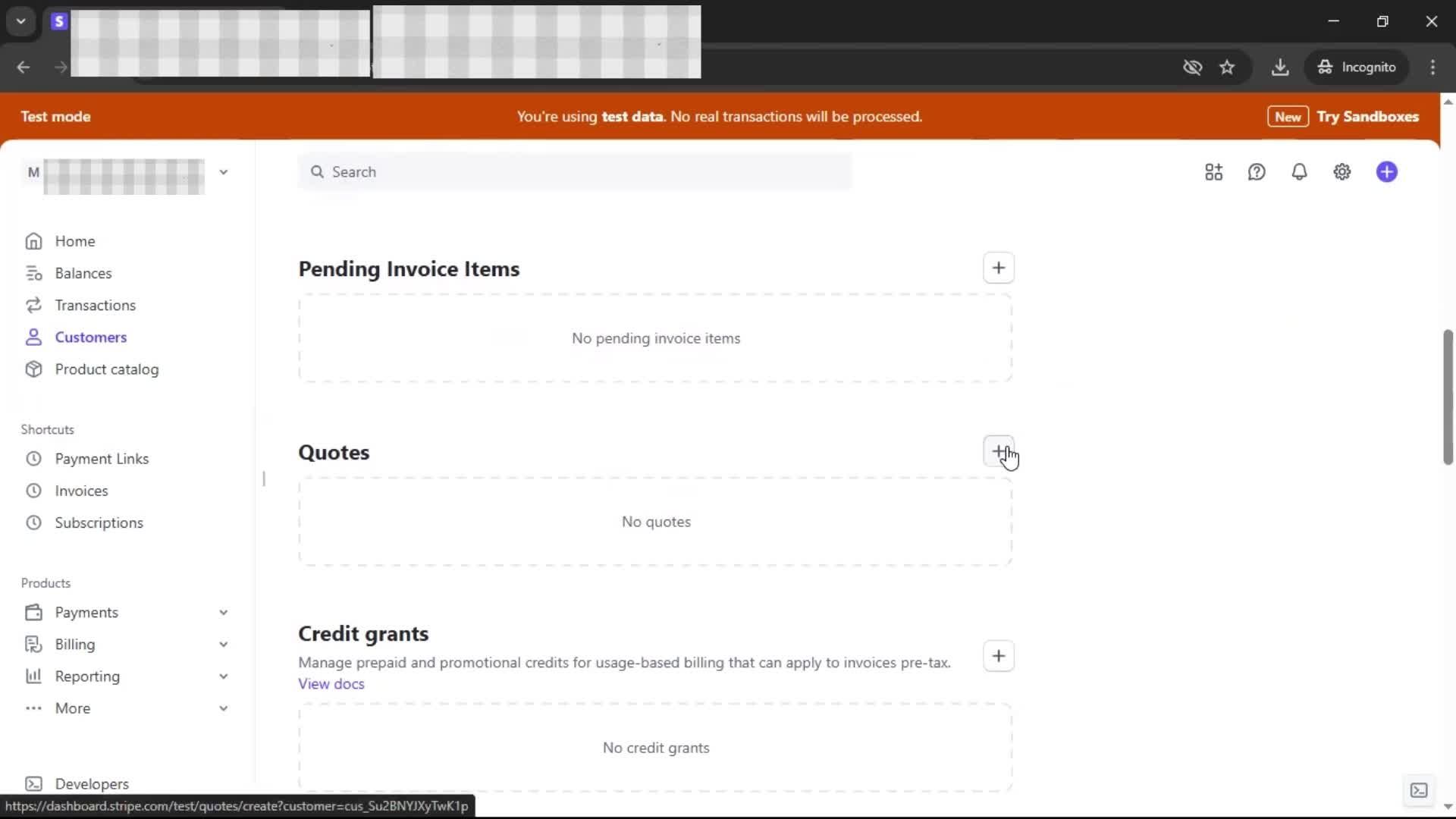Expand the Billing products section
The width and height of the screenshot is (1456, 819).
point(223,644)
